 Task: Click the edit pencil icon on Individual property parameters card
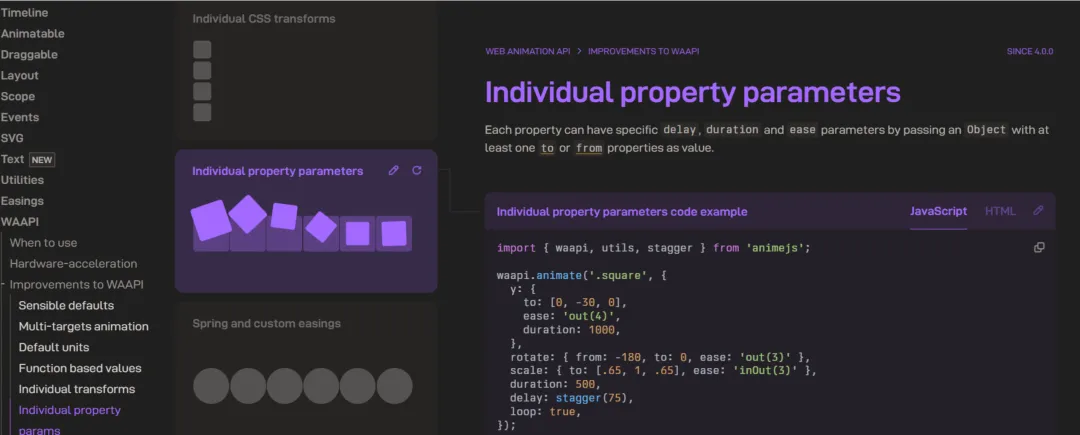click(393, 170)
